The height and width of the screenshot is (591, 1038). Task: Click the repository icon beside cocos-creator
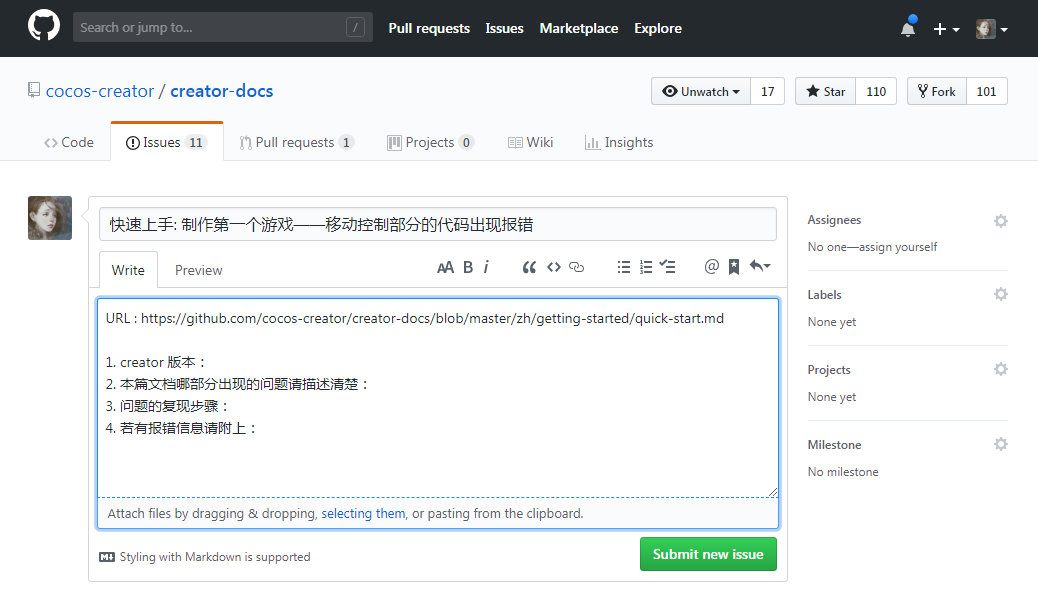click(34, 90)
